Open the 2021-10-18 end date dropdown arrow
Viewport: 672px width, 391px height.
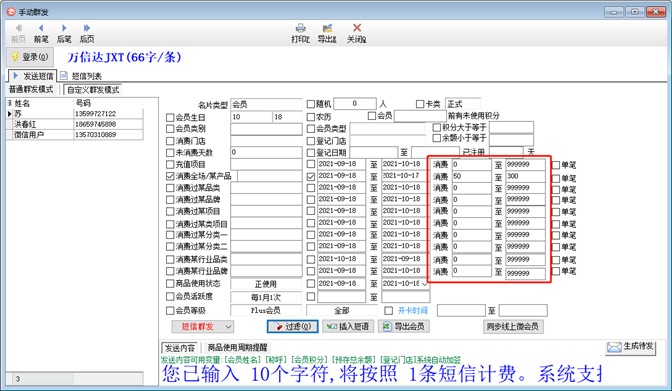pyautogui.click(x=425, y=284)
